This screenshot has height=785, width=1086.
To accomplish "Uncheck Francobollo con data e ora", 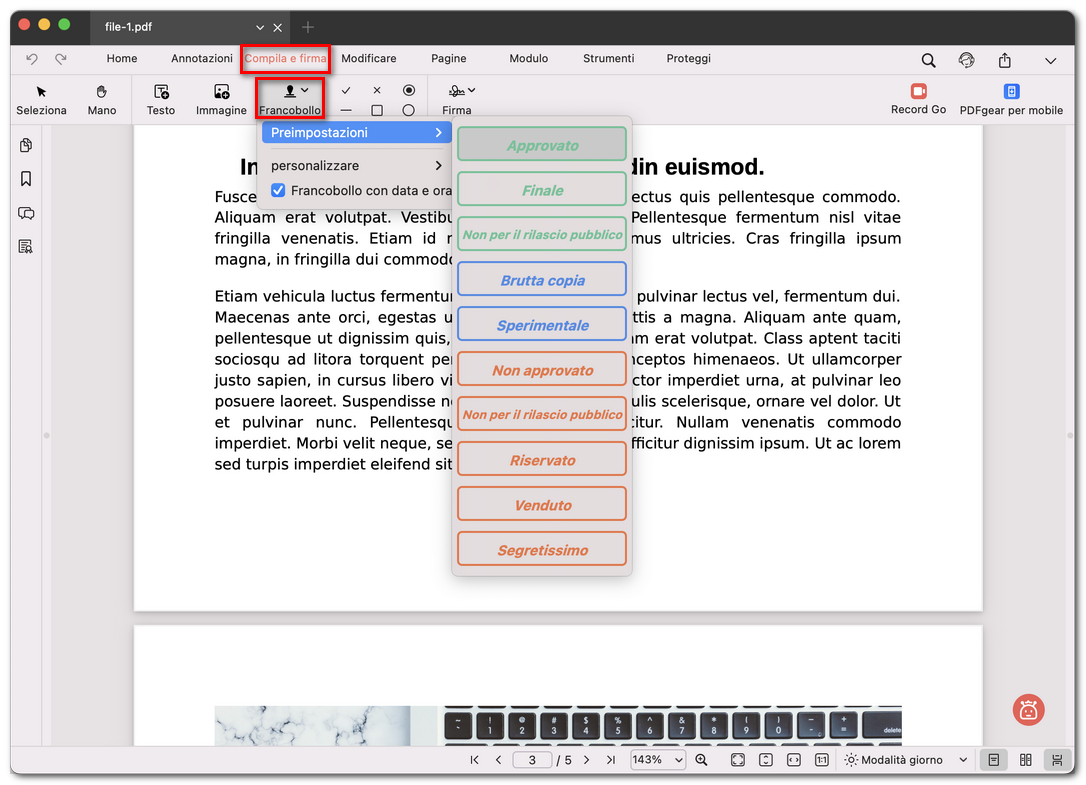I will 278,190.
